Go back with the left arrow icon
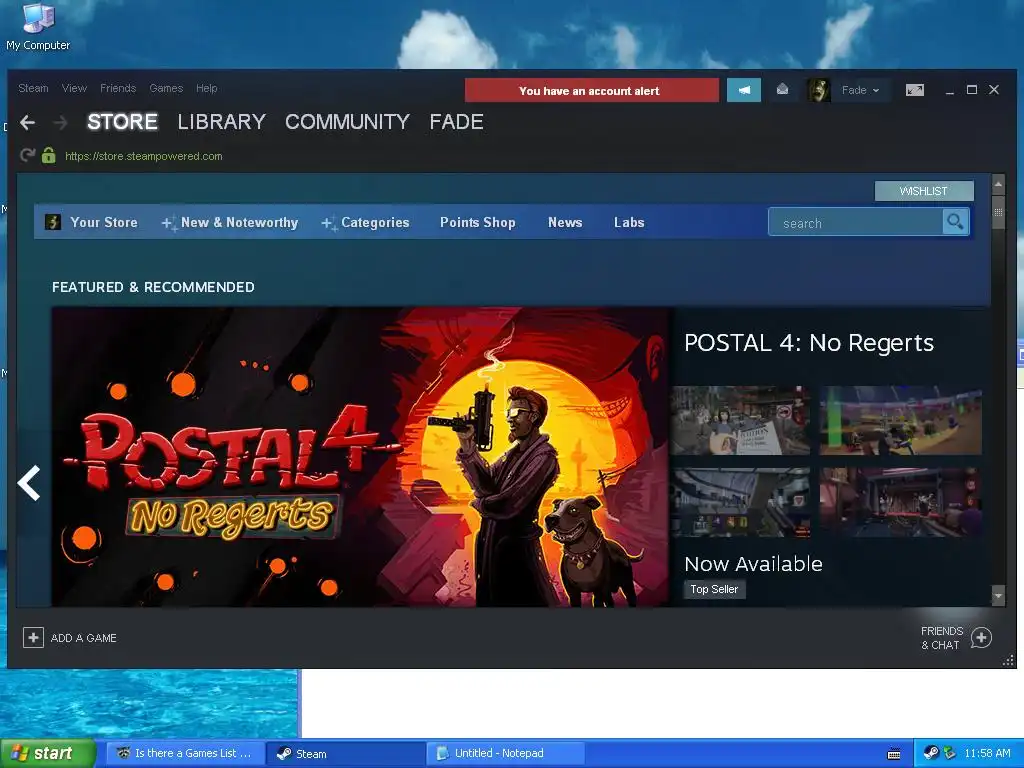Viewport: 1024px width, 768px height. point(27,122)
